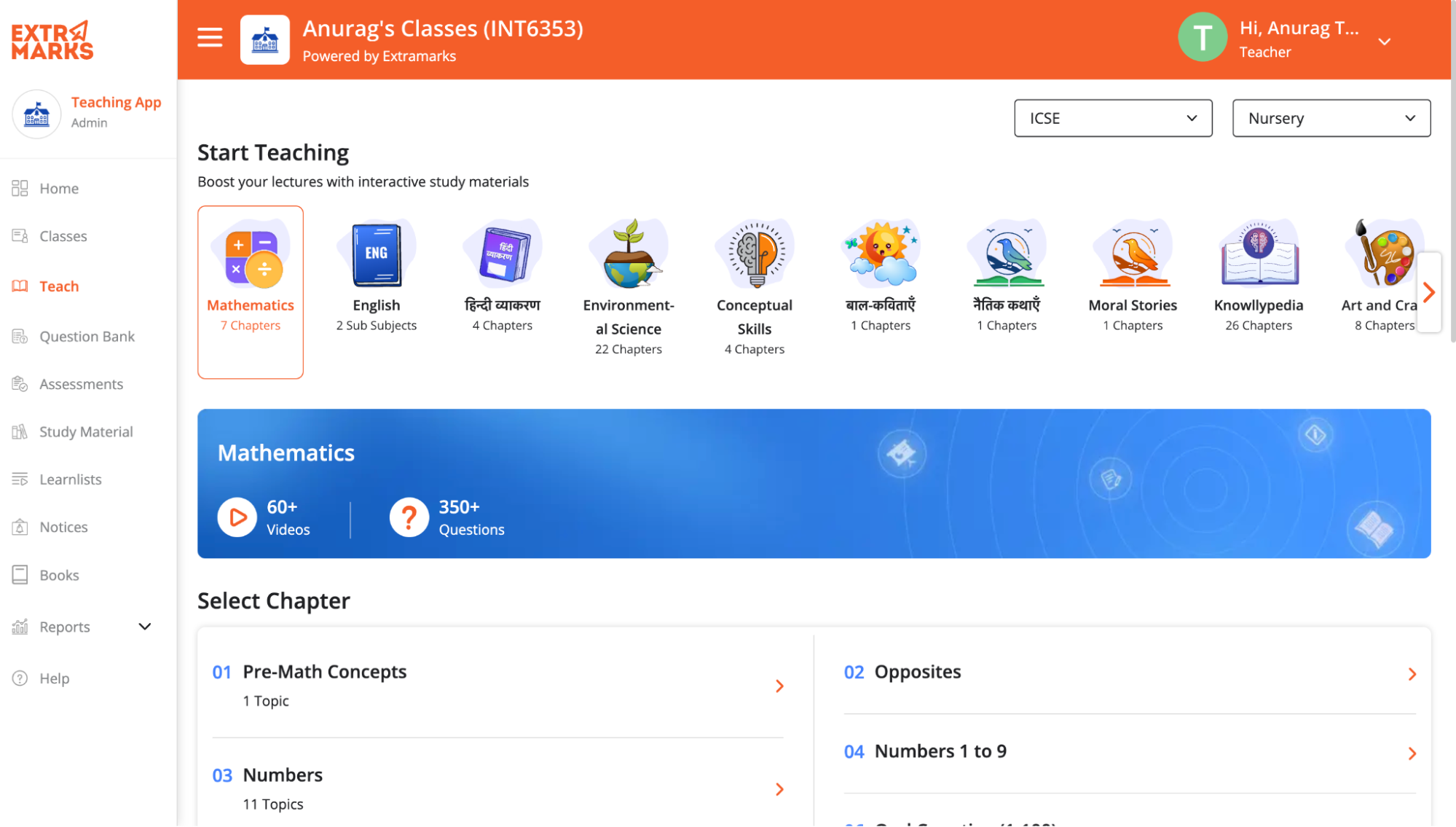The height and width of the screenshot is (827, 1456).
Task: Click the 350+ Questions text
Action: [x=471, y=517]
